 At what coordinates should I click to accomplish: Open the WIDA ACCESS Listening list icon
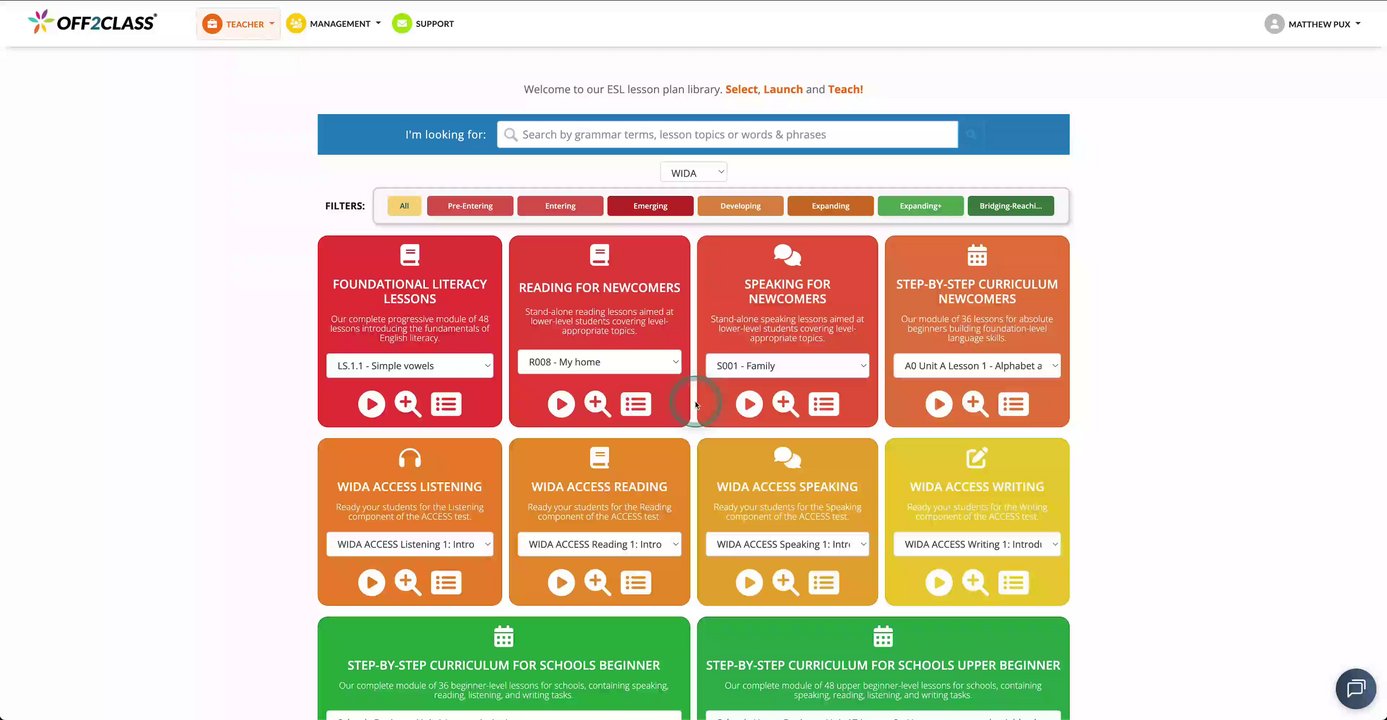click(x=446, y=582)
